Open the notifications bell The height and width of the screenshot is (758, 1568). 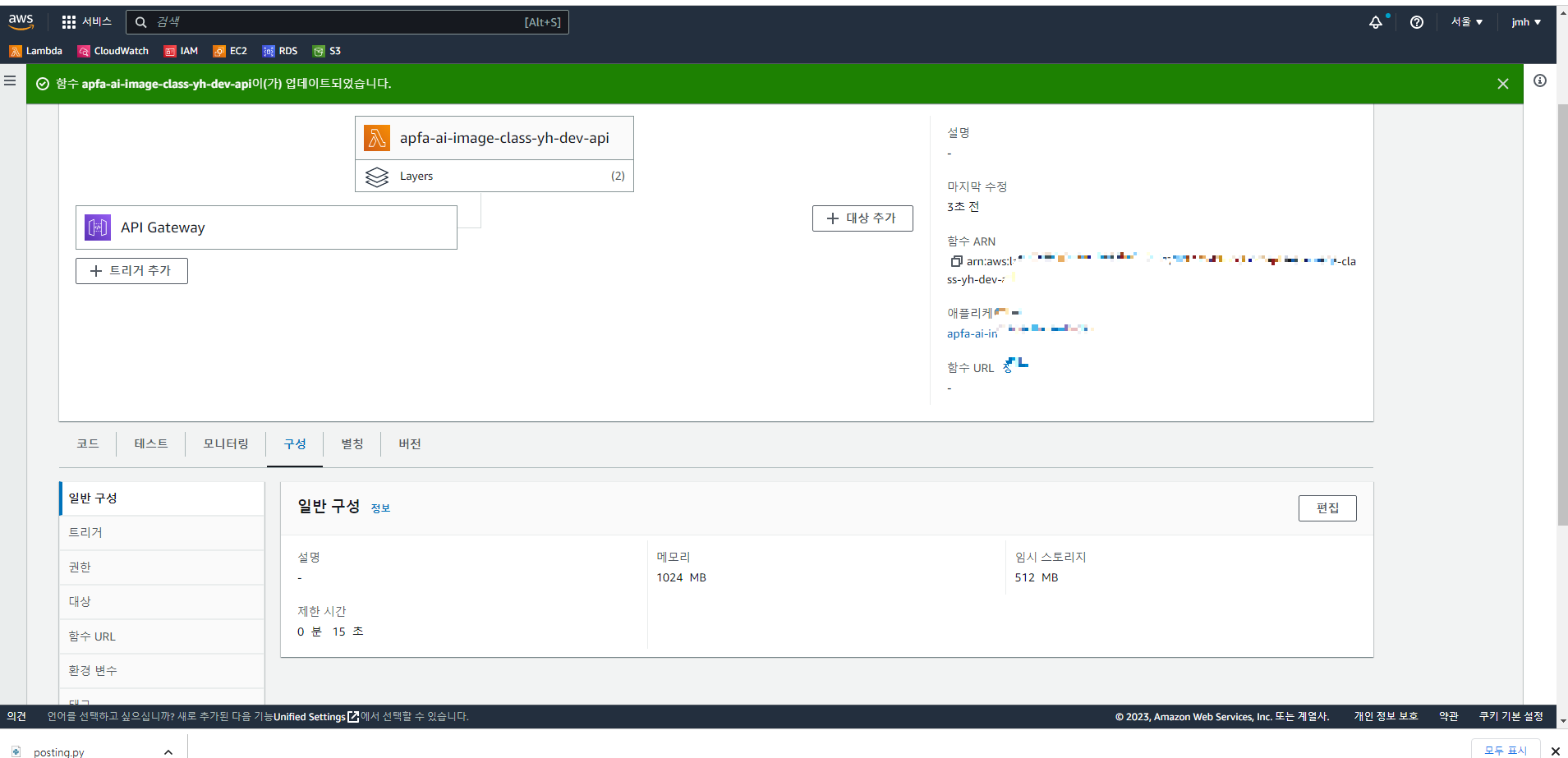point(1376,22)
